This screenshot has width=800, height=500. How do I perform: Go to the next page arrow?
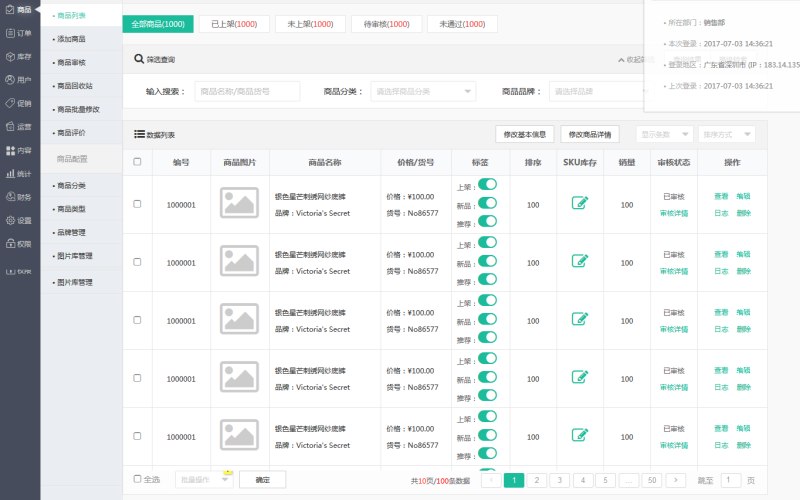[x=676, y=480]
